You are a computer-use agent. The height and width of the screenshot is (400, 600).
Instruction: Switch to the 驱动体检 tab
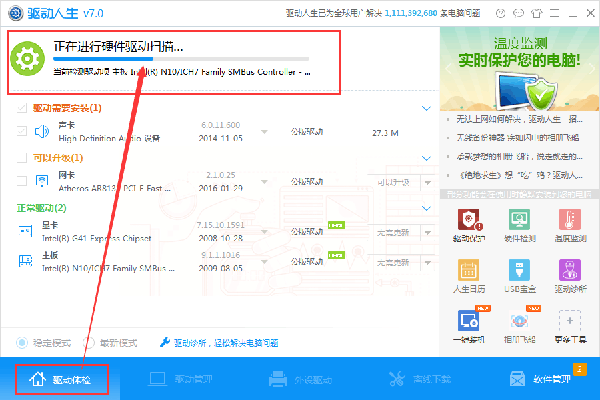point(60,379)
